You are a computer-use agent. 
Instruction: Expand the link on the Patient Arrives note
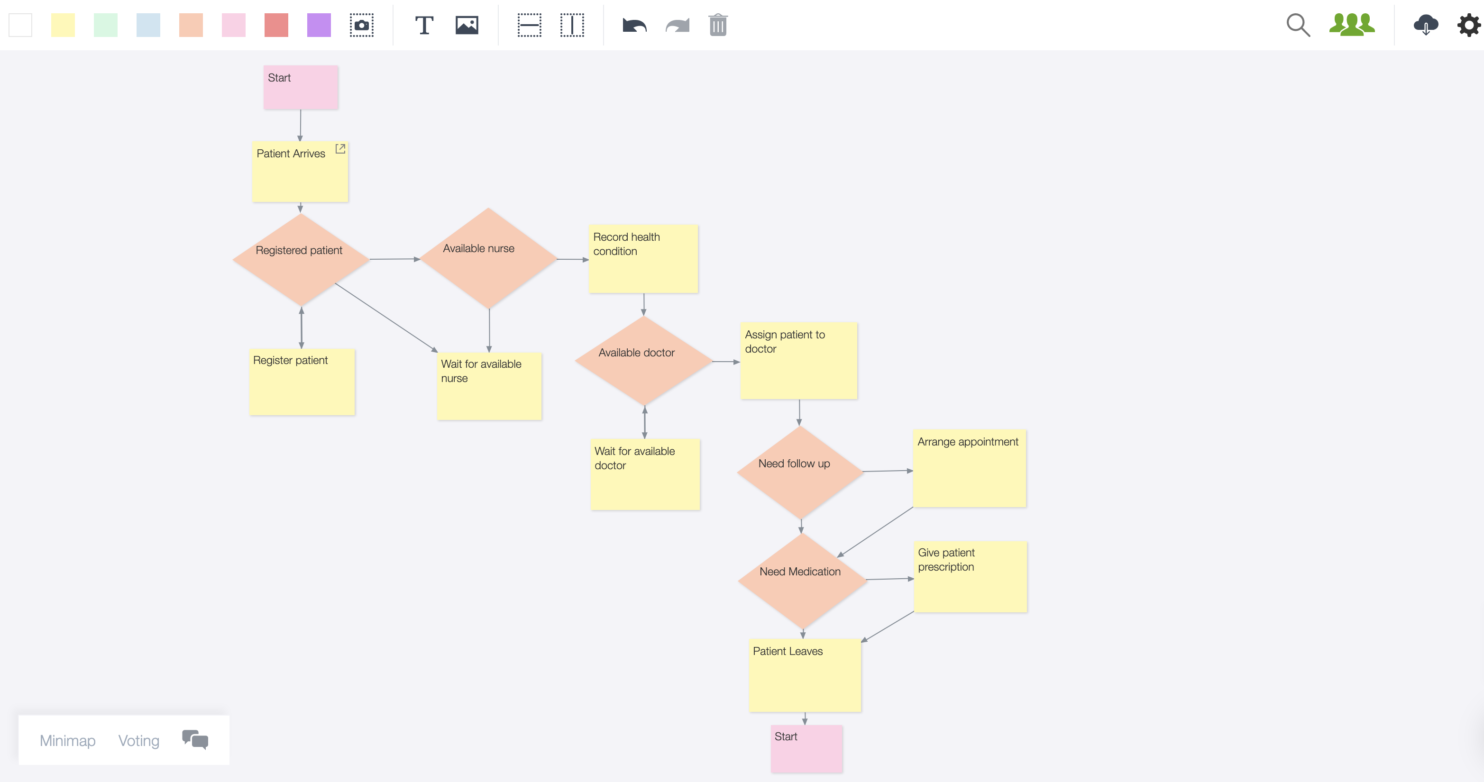click(x=340, y=148)
